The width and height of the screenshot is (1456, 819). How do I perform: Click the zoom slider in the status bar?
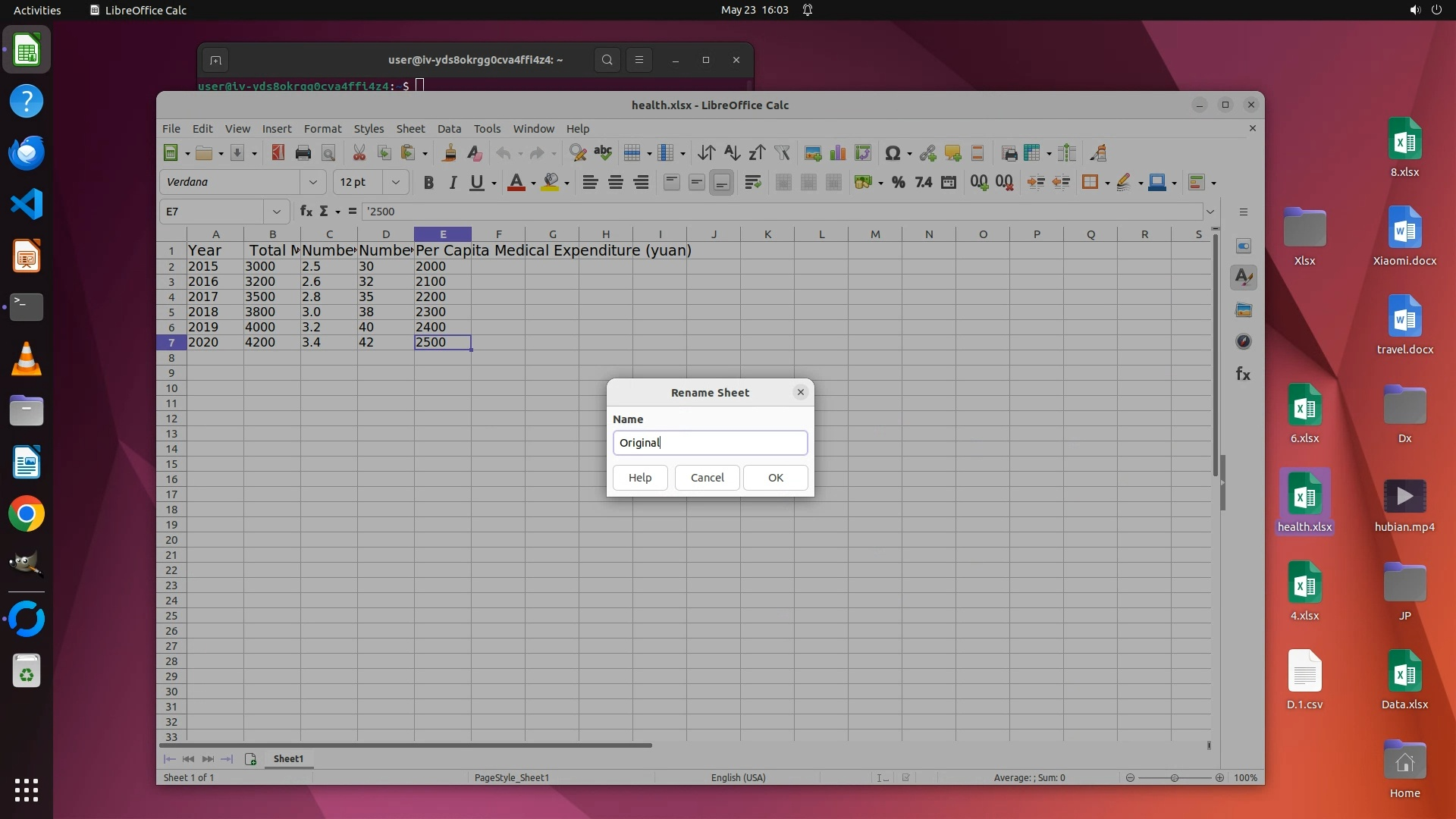point(1174,777)
